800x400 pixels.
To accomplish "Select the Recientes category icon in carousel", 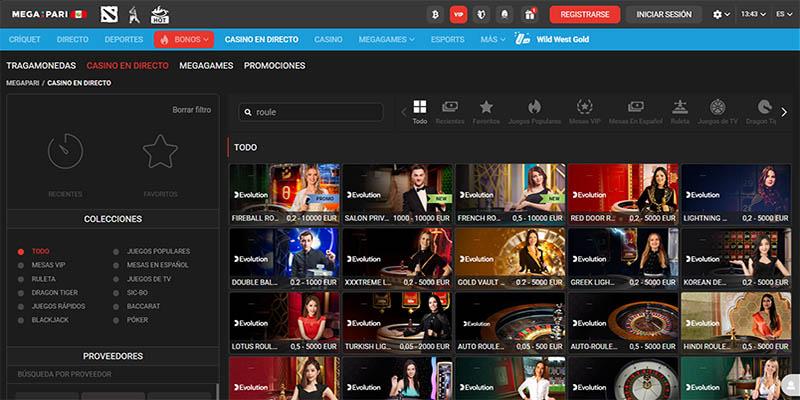I will (x=450, y=112).
